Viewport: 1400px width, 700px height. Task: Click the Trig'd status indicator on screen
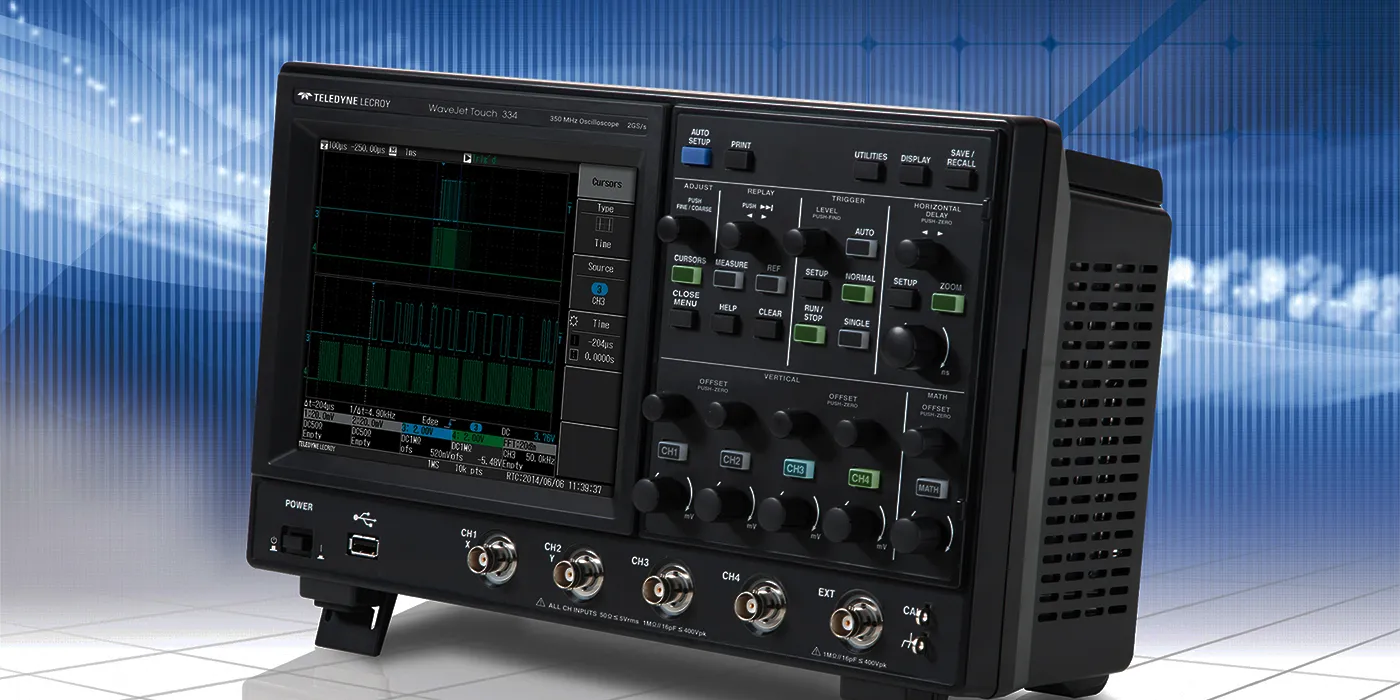pos(480,158)
